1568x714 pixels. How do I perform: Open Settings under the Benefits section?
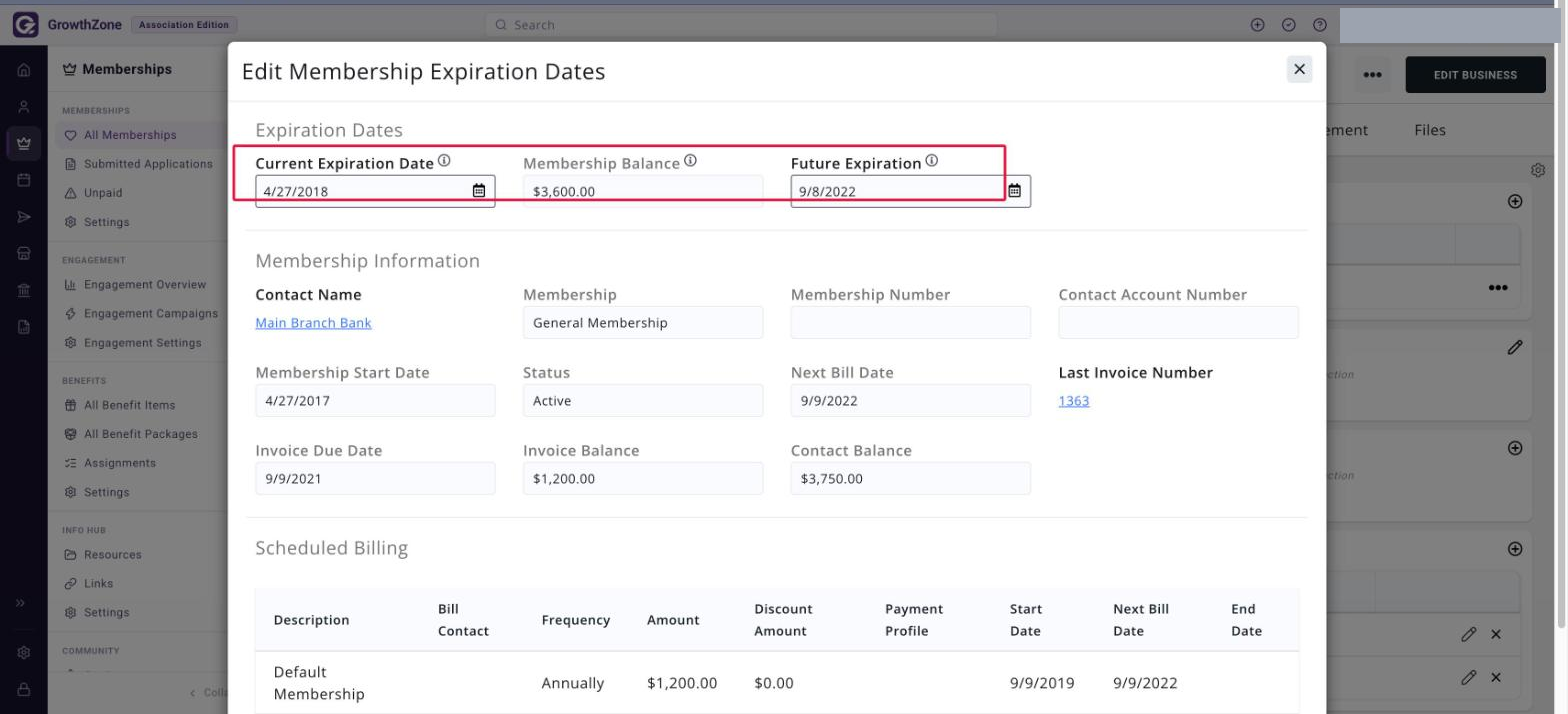(106, 492)
